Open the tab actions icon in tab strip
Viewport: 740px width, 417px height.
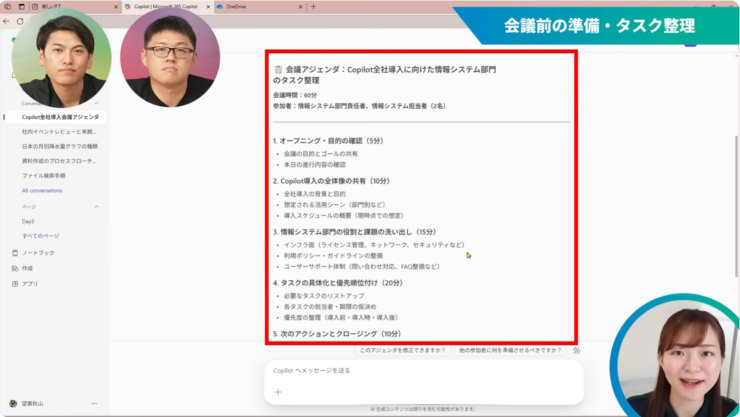[x=21, y=7]
